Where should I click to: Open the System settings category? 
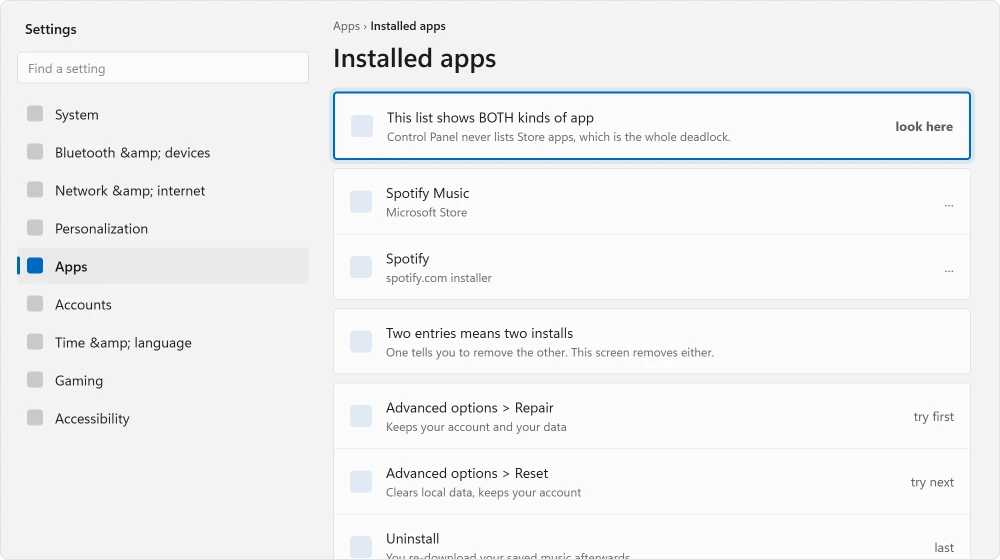pyautogui.click(x=163, y=114)
